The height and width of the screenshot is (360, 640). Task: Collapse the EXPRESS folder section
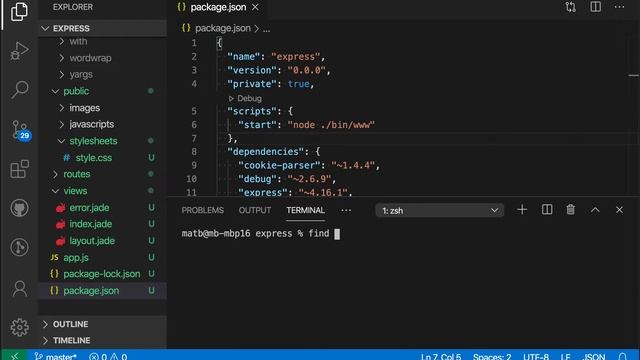[x=102, y=28]
